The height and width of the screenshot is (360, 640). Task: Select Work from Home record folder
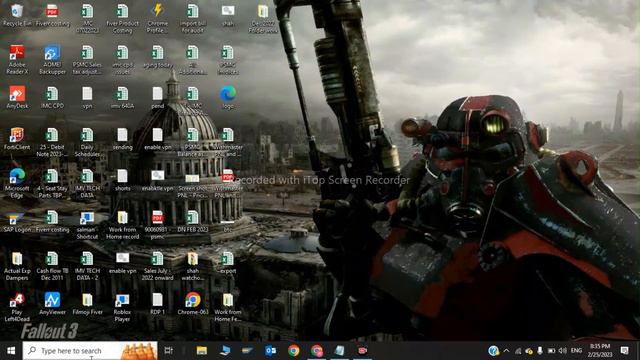(122, 224)
